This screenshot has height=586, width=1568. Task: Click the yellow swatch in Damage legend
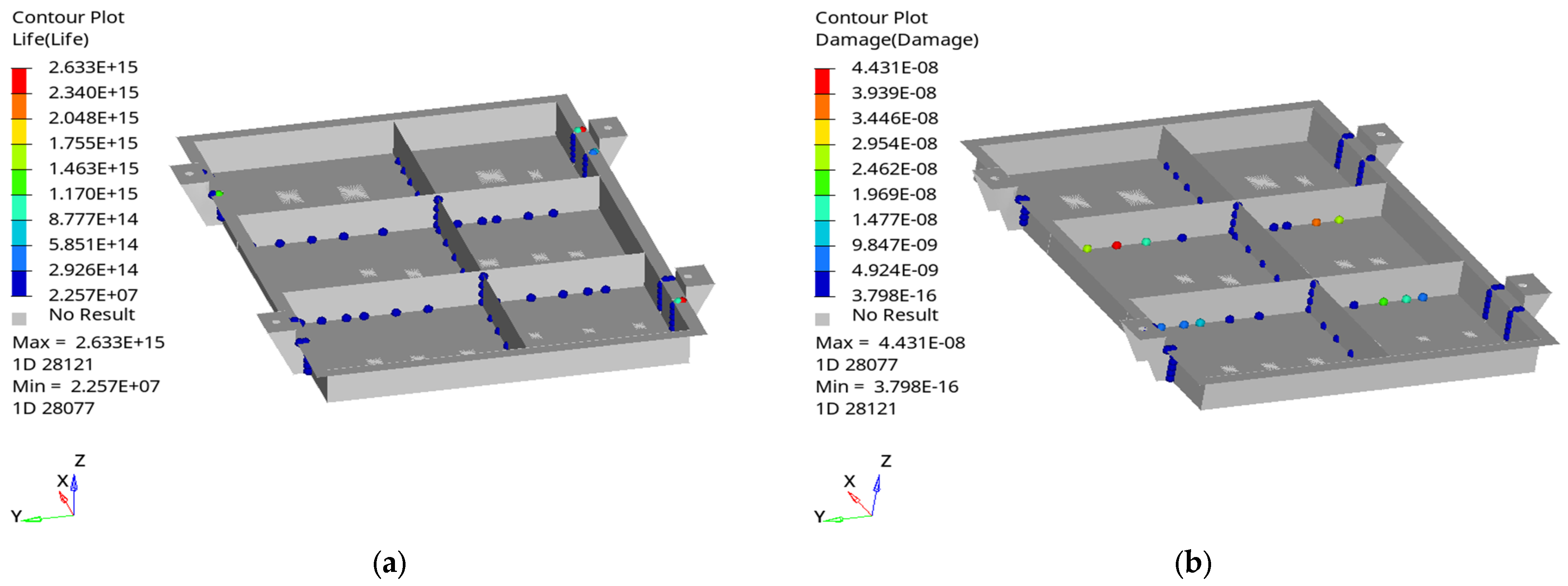click(x=822, y=132)
